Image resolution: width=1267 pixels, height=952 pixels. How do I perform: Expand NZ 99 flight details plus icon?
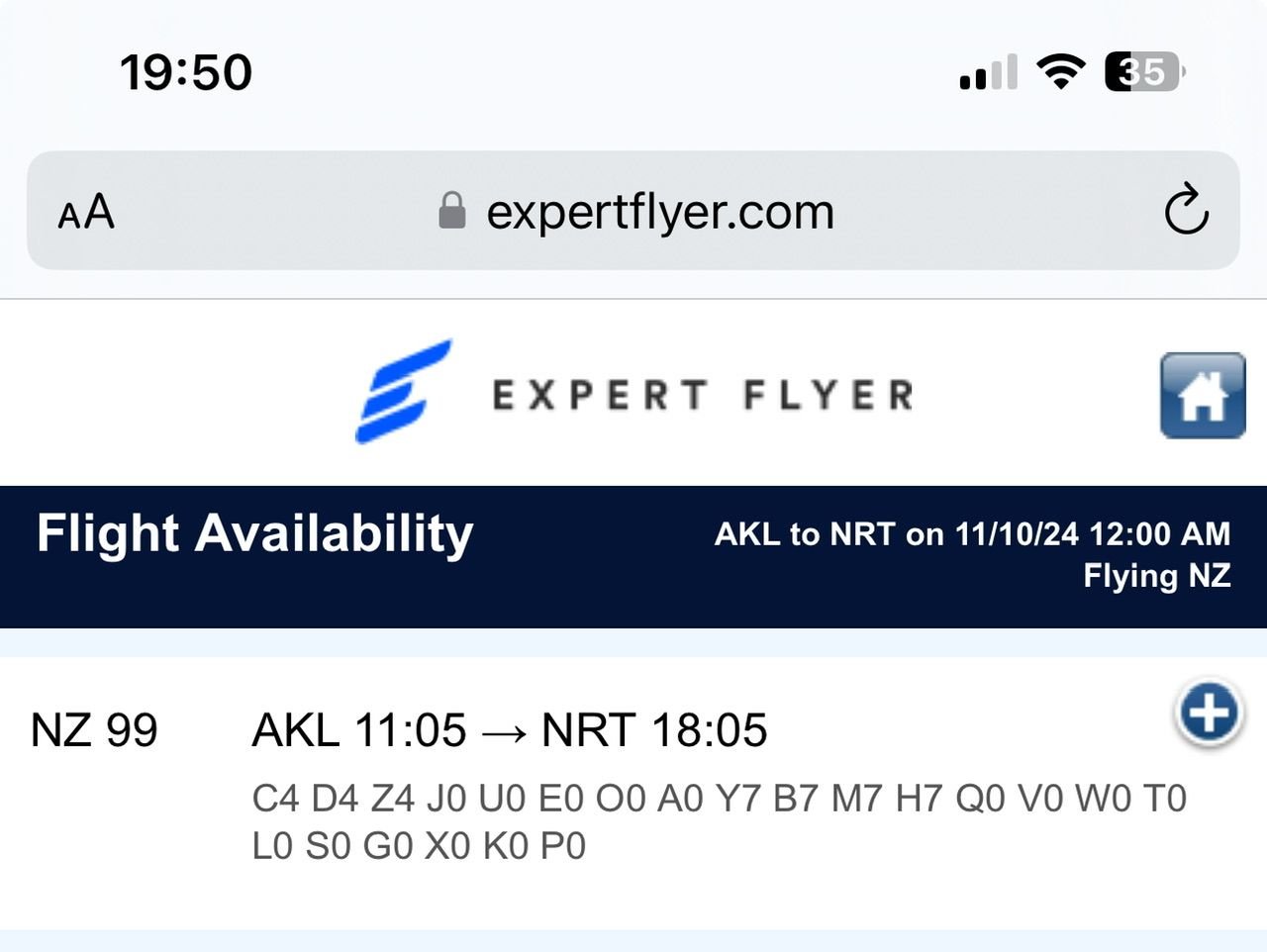1209,713
